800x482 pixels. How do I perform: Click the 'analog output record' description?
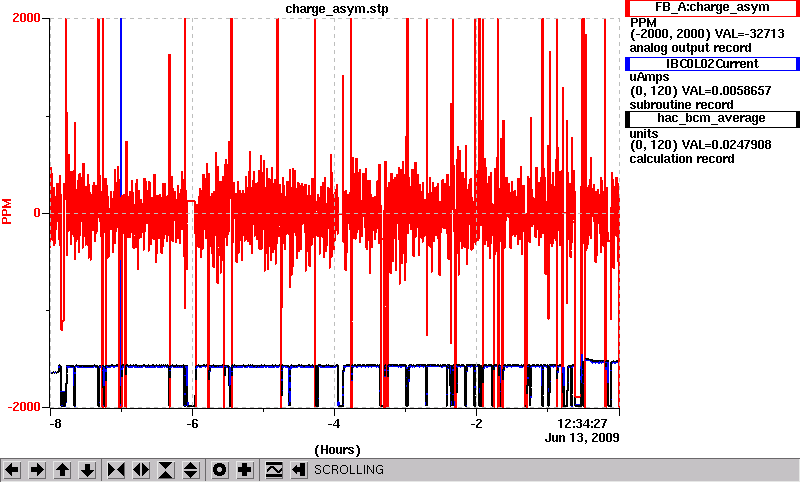click(x=690, y=48)
